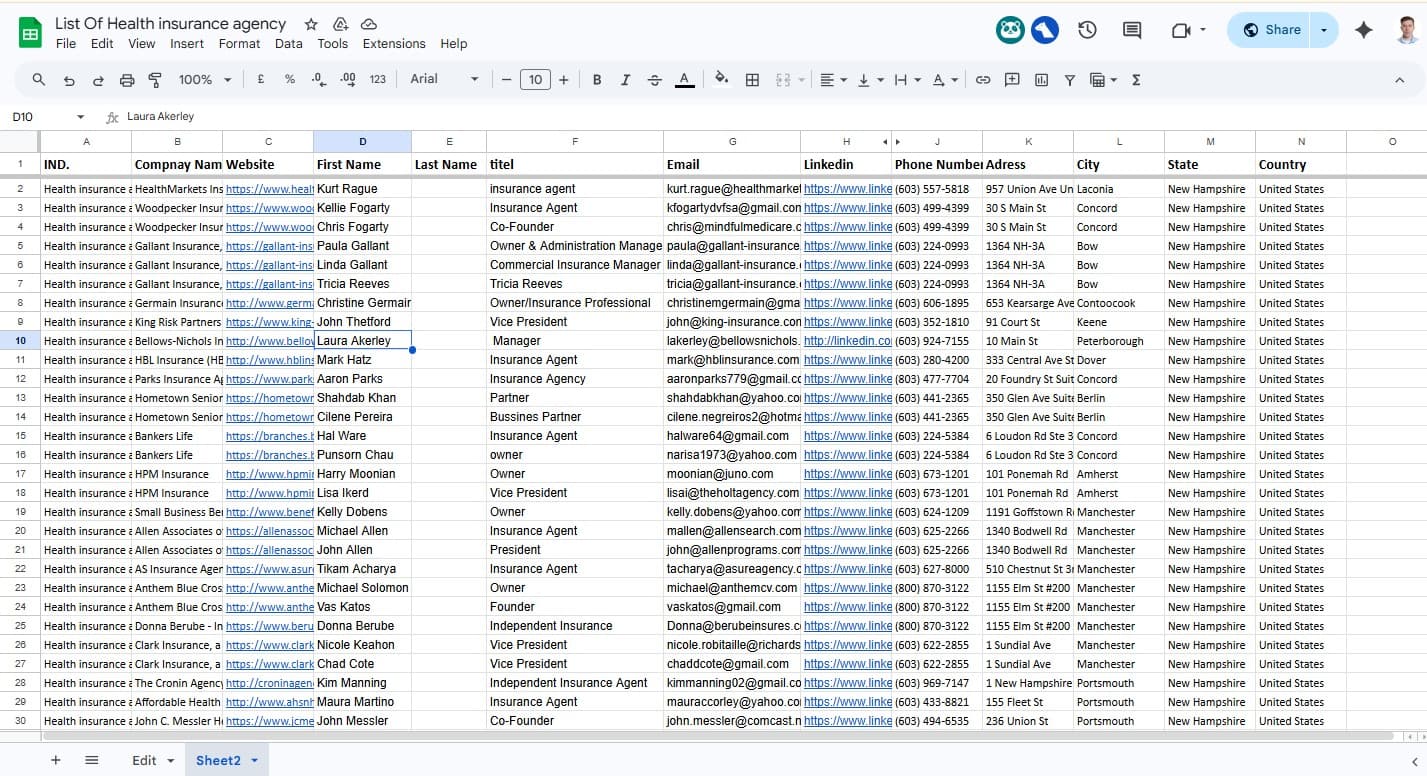Screen dimensions: 1427x776
Task: Open the Sheet2 tab options arrow
Action: pyautogui.click(x=254, y=761)
